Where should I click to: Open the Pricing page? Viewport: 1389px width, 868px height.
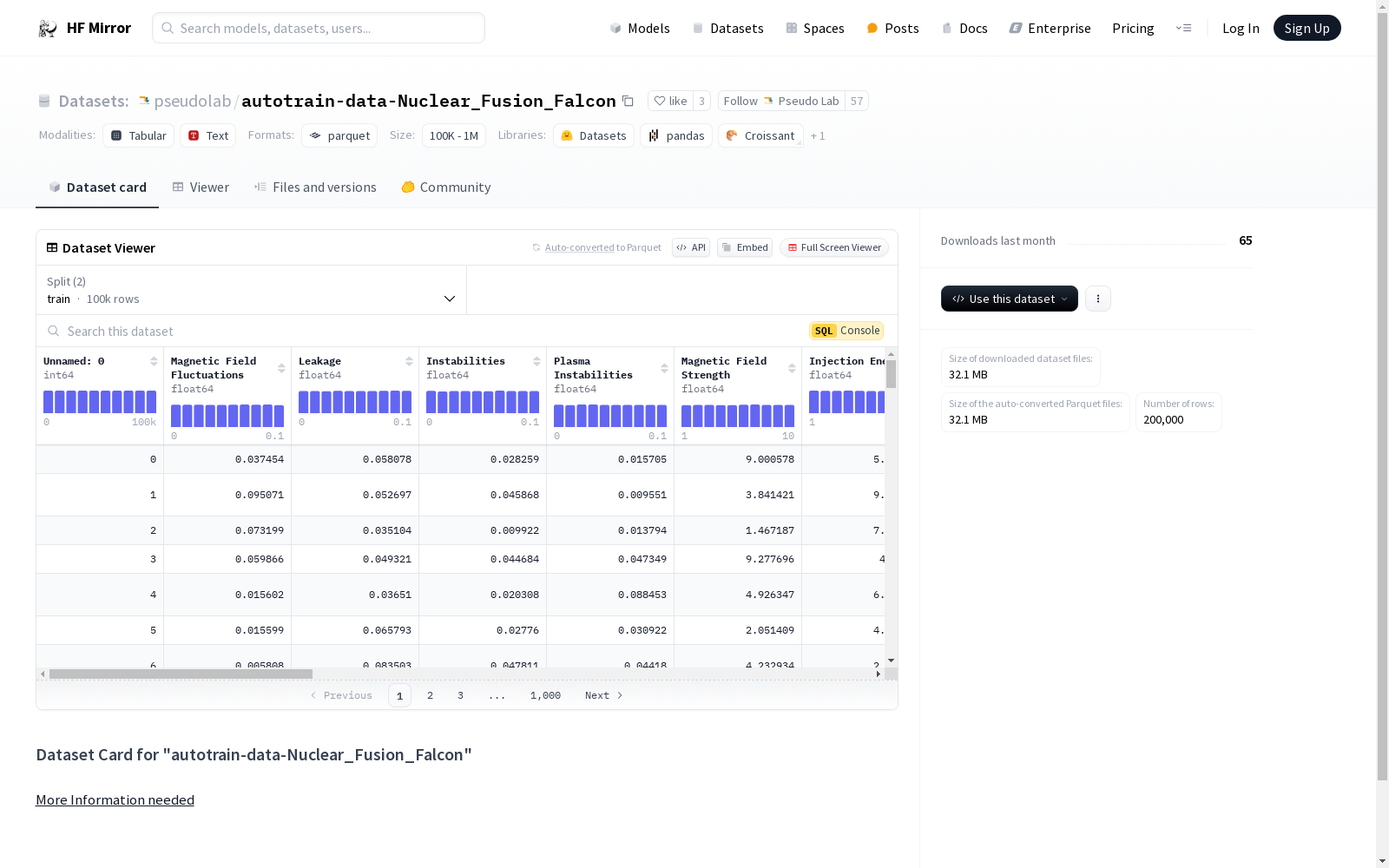[x=1133, y=29]
